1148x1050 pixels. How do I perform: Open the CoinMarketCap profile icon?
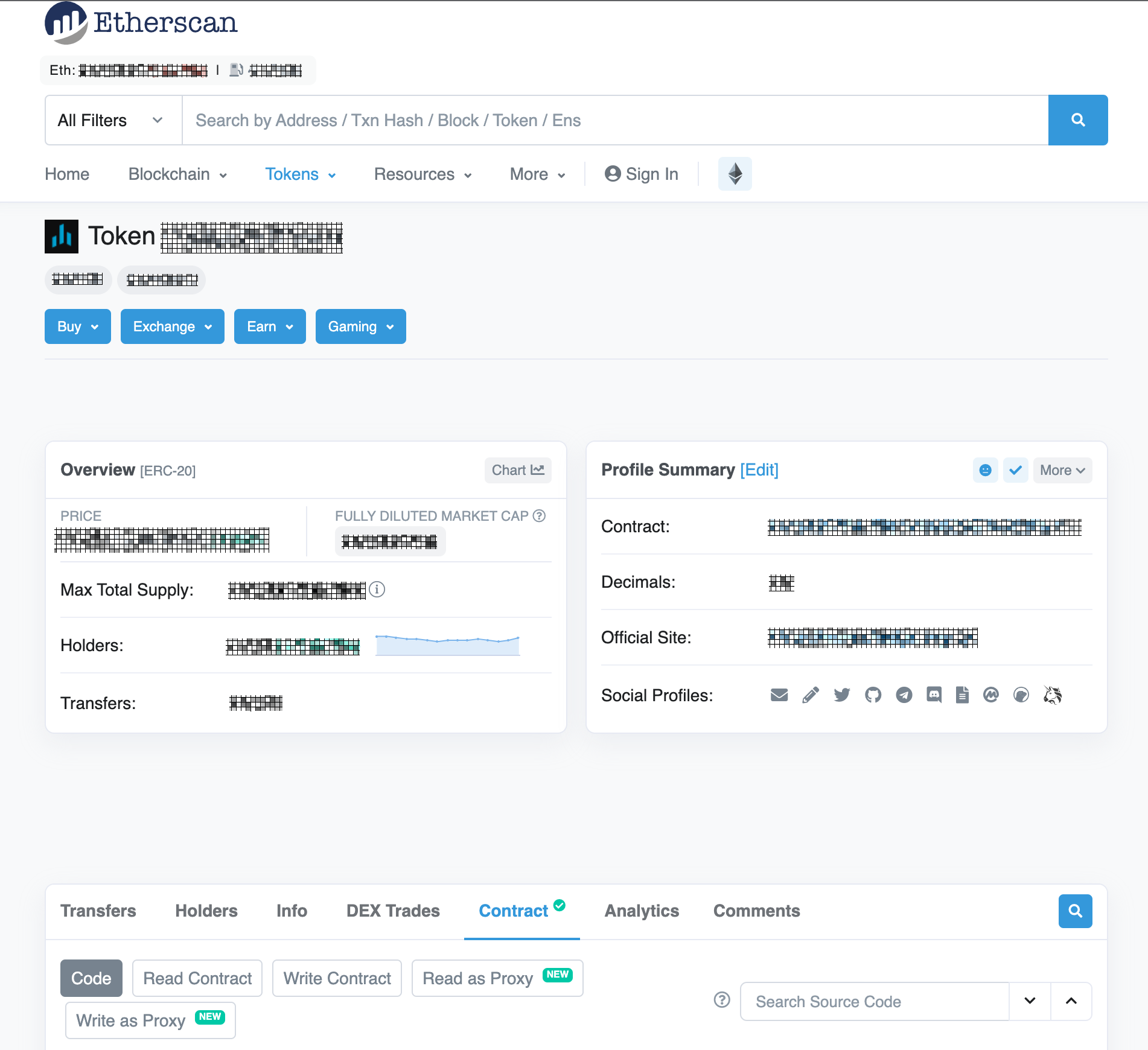(990, 695)
